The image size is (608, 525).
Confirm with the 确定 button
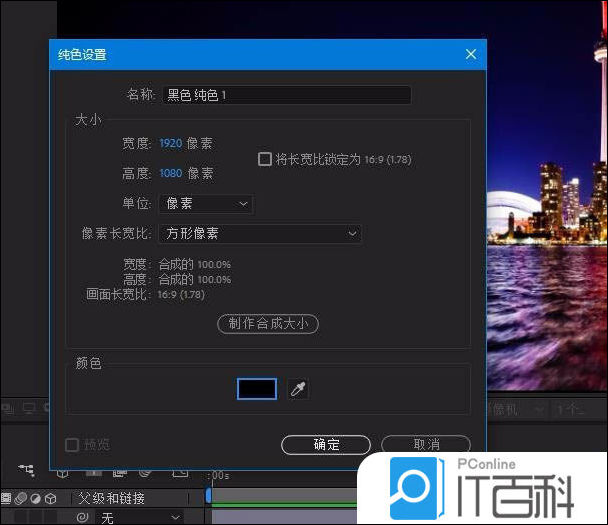326,445
